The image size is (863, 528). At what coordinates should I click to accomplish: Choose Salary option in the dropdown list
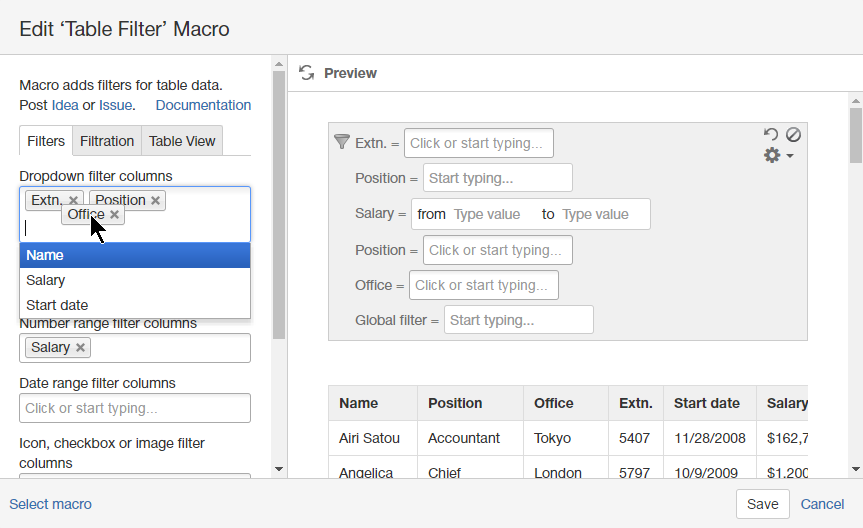click(x=134, y=280)
